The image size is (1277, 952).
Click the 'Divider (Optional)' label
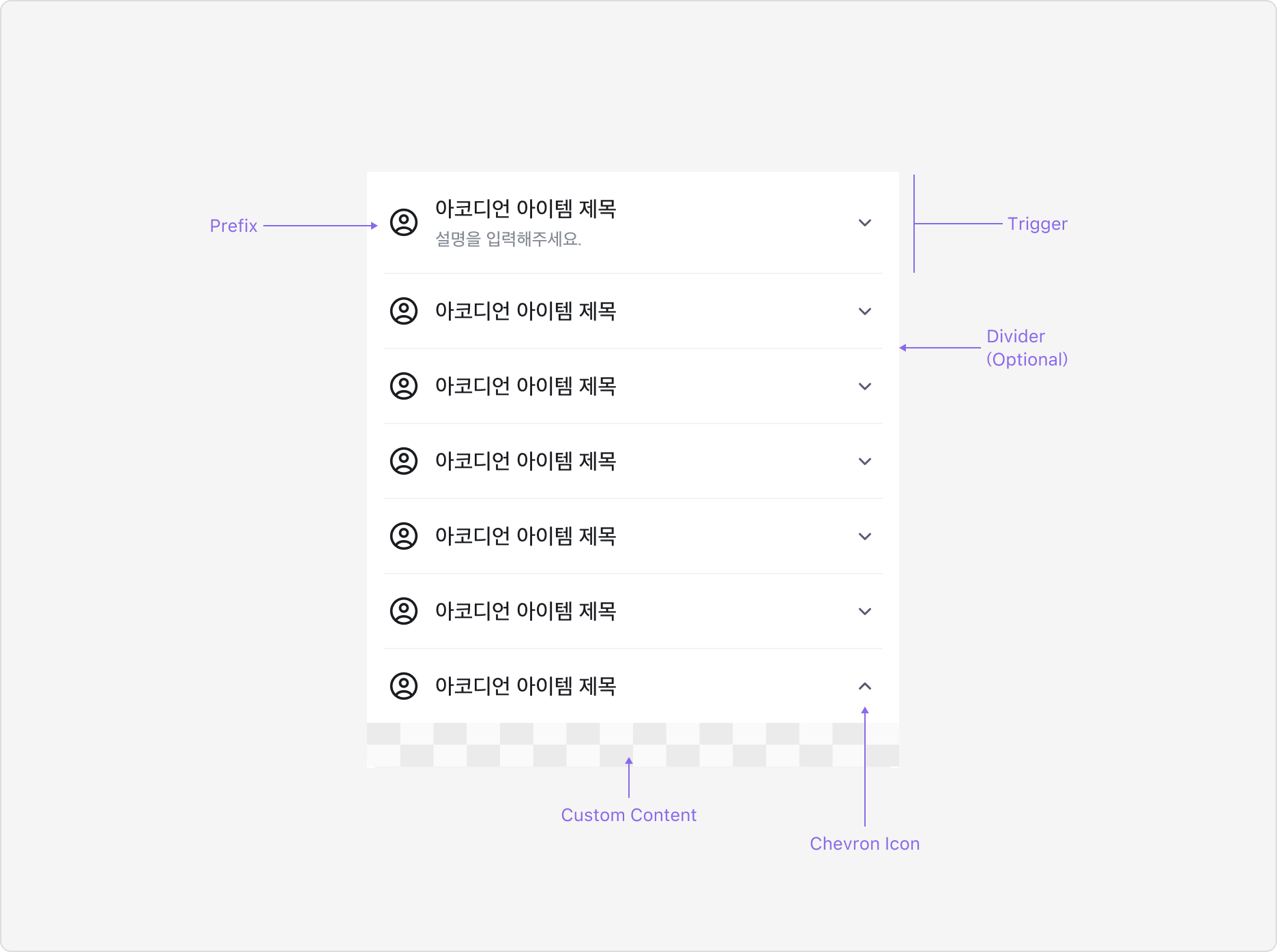pos(1027,348)
